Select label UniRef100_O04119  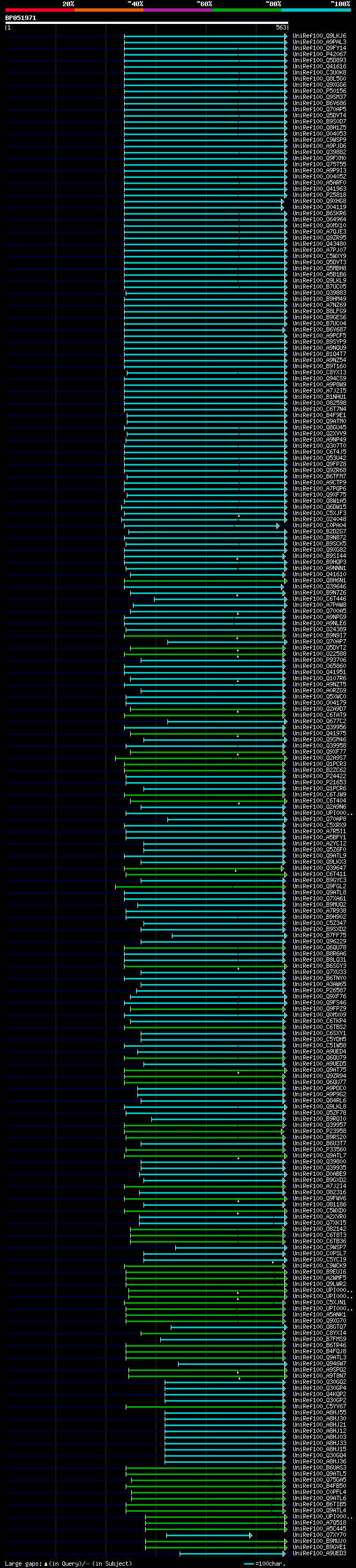tap(319, 207)
